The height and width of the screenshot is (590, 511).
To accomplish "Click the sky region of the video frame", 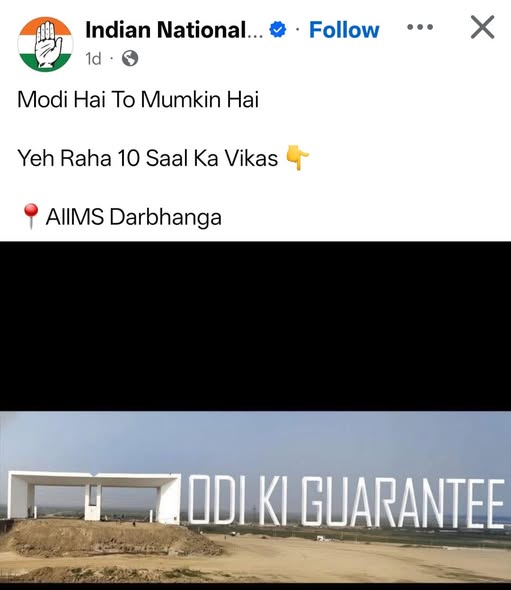I will 256,440.
